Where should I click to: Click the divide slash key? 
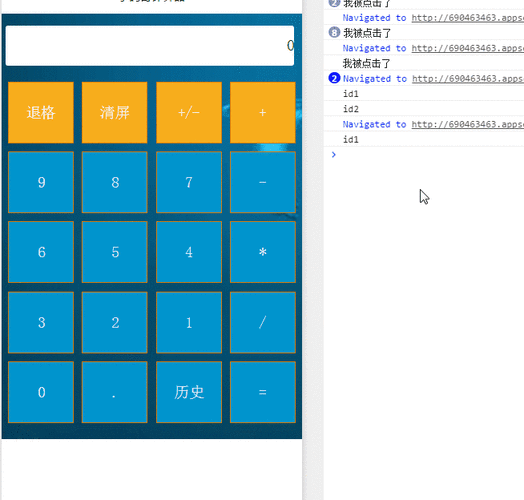click(x=263, y=323)
